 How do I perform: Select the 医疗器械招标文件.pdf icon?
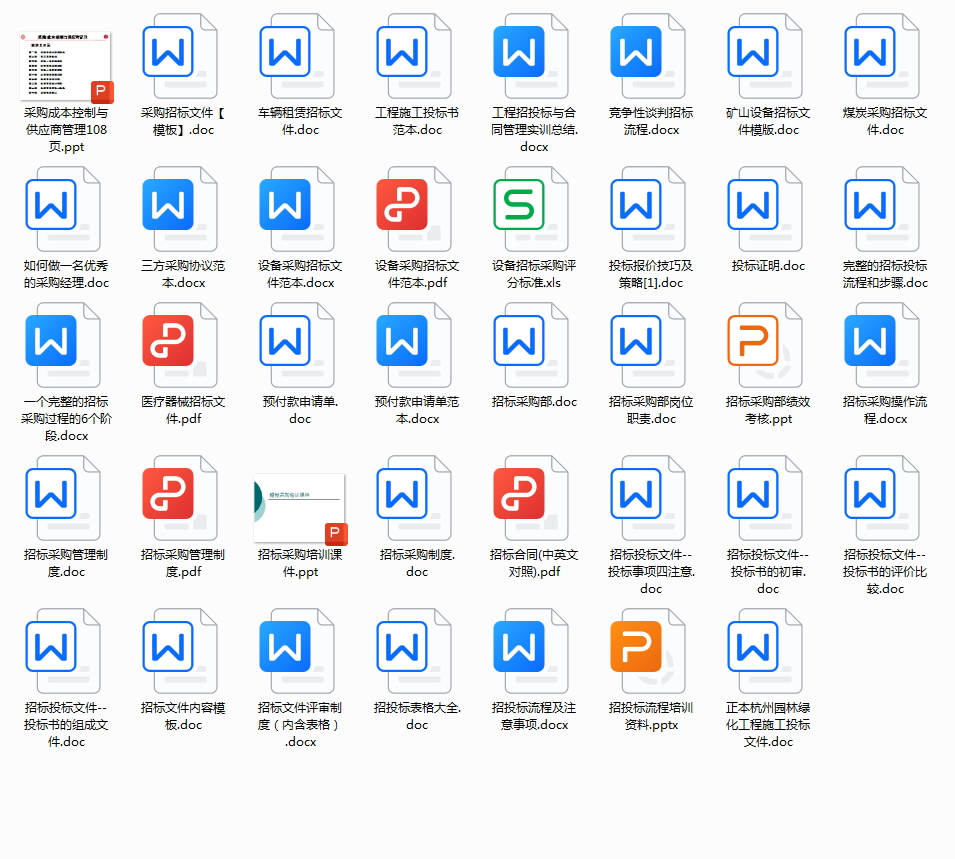[x=180, y=345]
